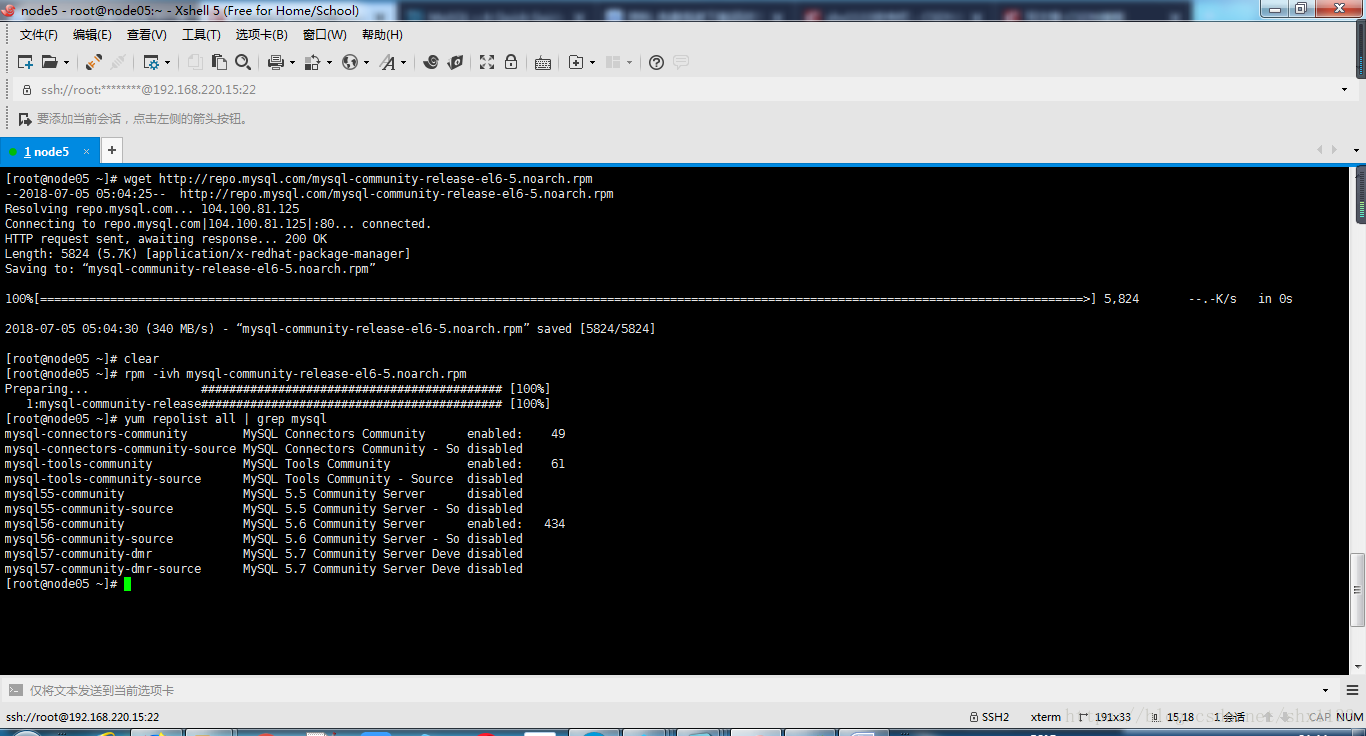The height and width of the screenshot is (736, 1366).
Task: Expand the globe encoding dropdown arrow
Action: tap(366, 62)
